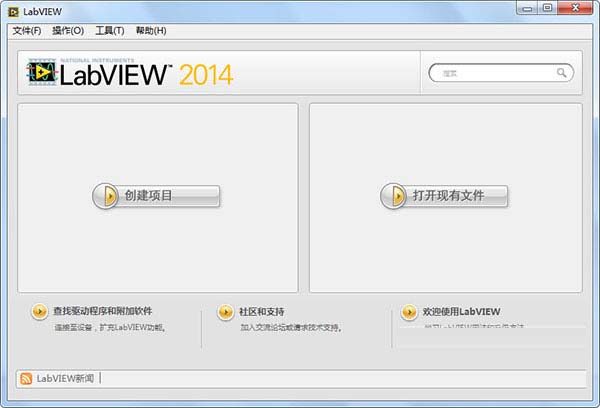Click the 连接至设备 description text
The image size is (600, 408).
click(110, 328)
